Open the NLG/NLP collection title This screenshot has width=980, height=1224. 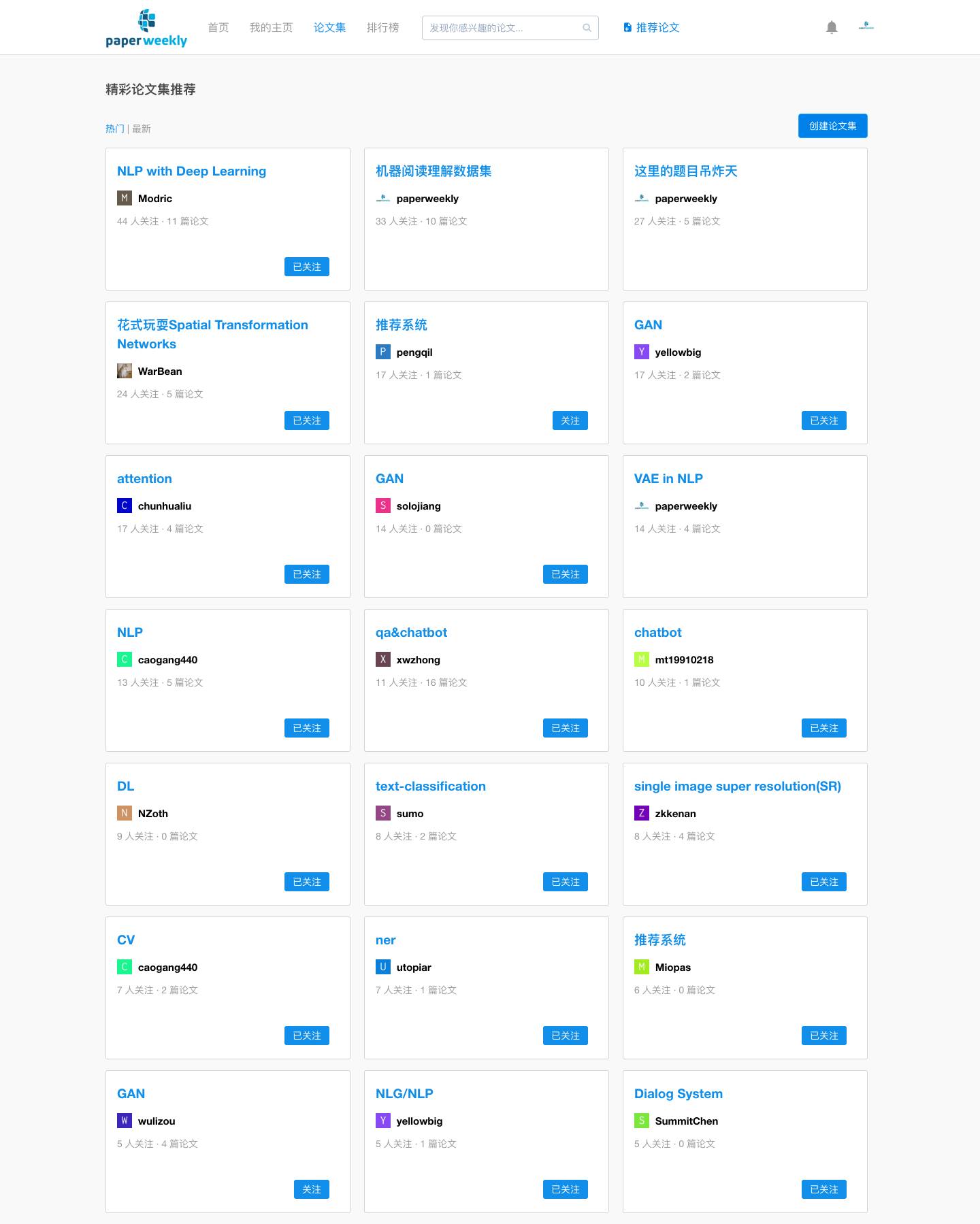[x=404, y=1094]
